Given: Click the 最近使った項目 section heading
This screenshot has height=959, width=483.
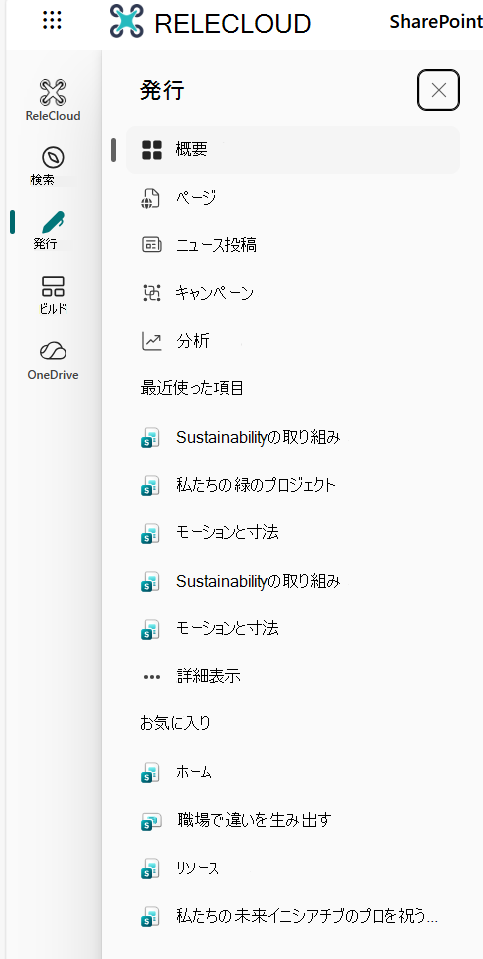Looking at the screenshot, I should coord(192,388).
